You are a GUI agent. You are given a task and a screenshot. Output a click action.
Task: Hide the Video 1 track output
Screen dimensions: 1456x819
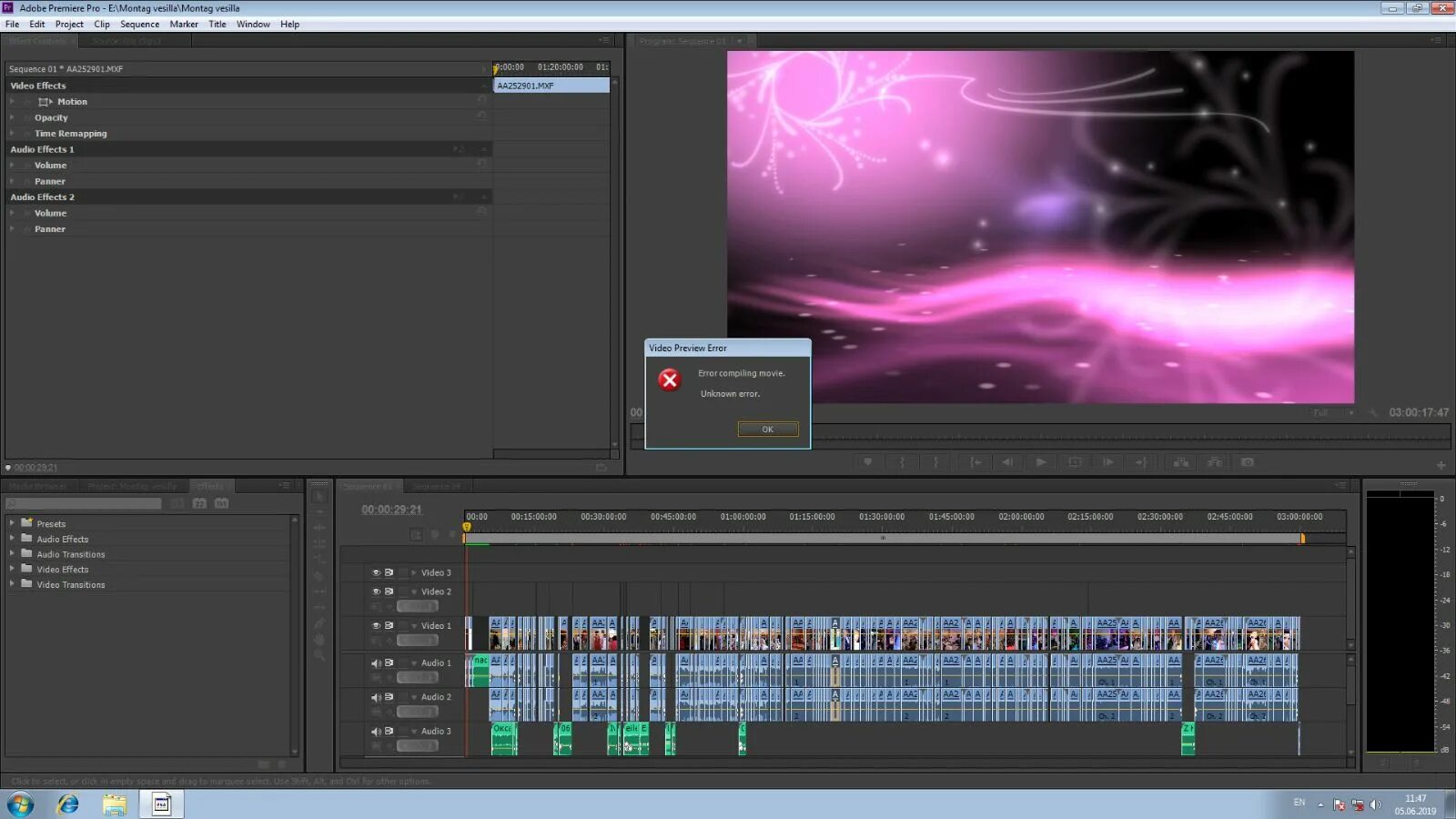(x=376, y=625)
